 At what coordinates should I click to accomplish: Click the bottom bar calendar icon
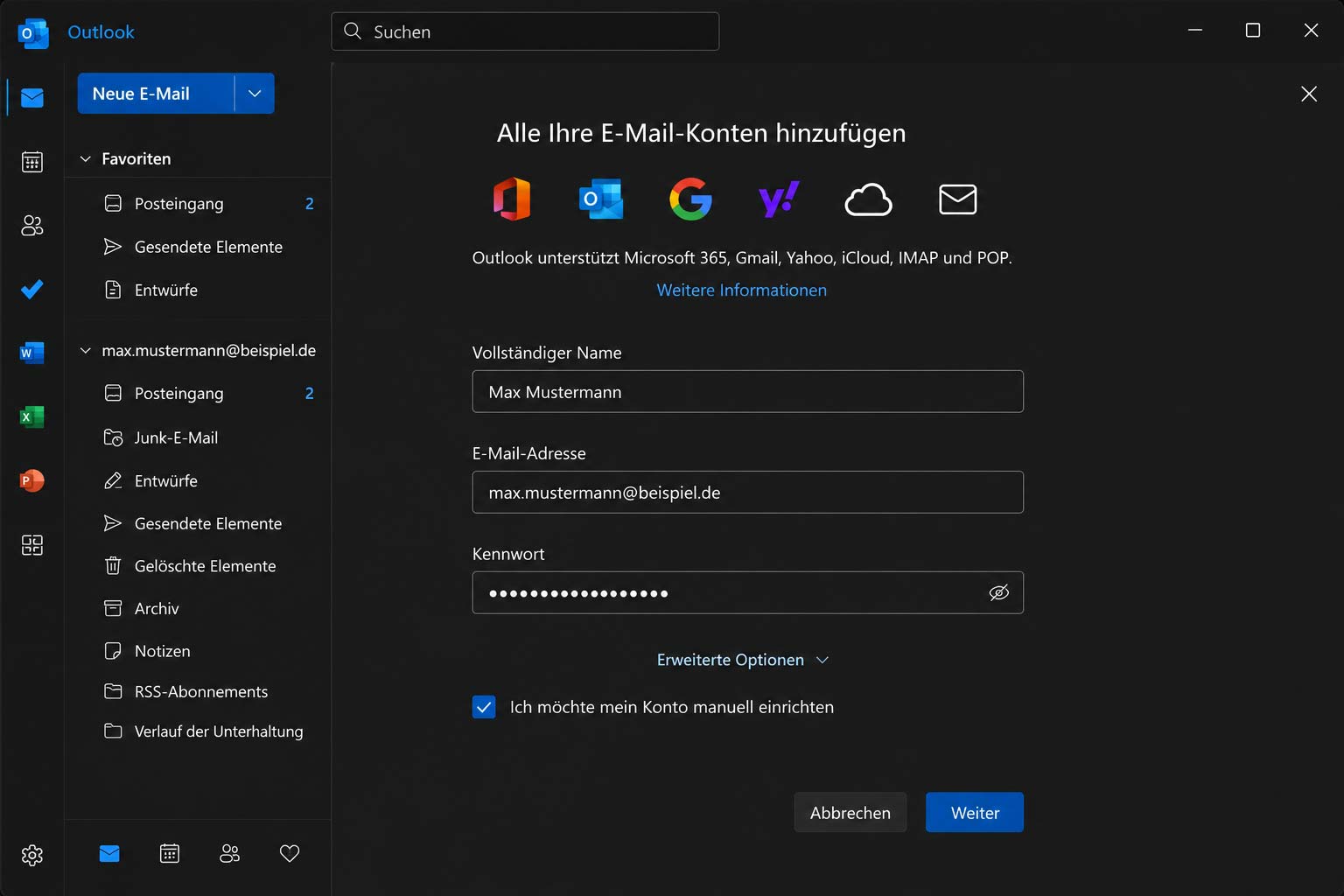tap(170, 853)
